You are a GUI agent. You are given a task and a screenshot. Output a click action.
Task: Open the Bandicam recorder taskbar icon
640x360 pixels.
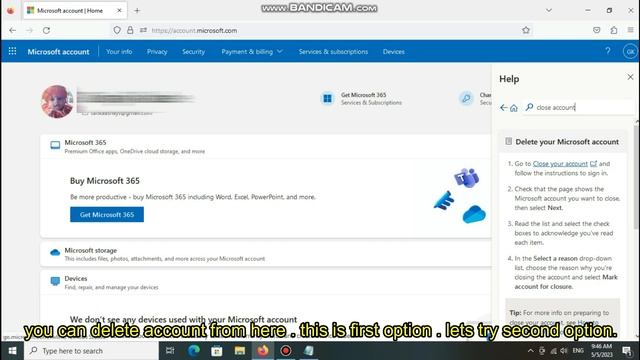click(x=286, y=351)
